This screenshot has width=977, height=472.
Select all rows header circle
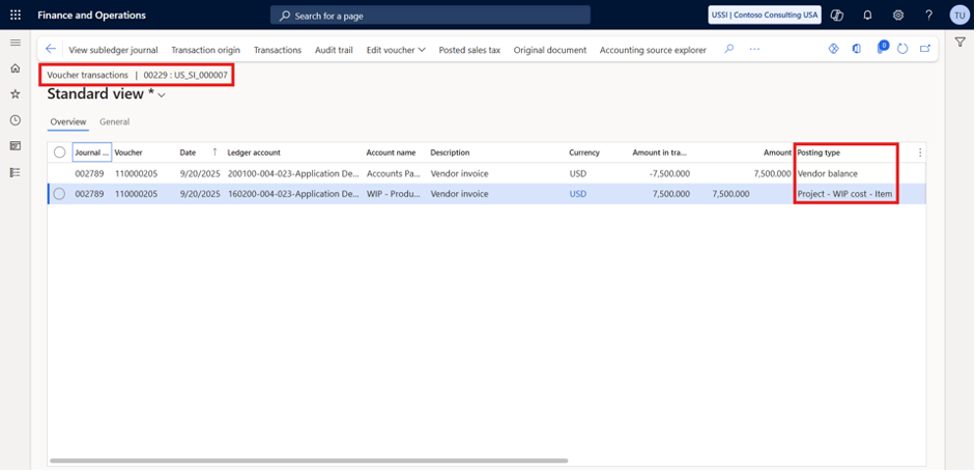[x=60, y=153]
